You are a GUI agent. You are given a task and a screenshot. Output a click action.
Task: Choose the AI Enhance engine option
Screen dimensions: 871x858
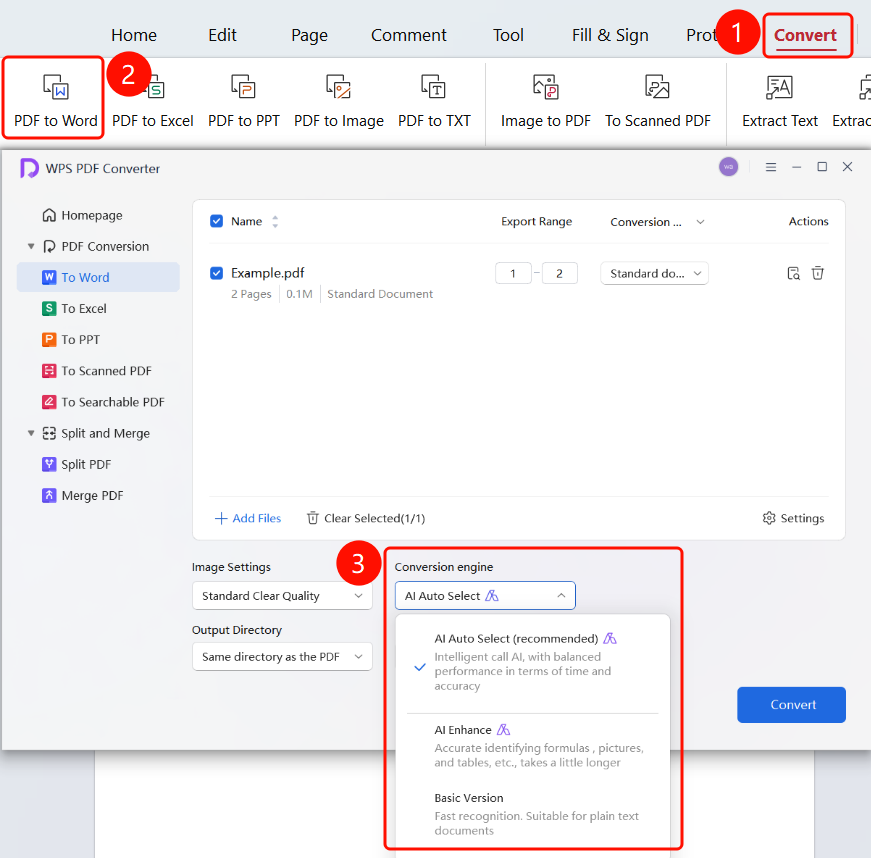532,746
